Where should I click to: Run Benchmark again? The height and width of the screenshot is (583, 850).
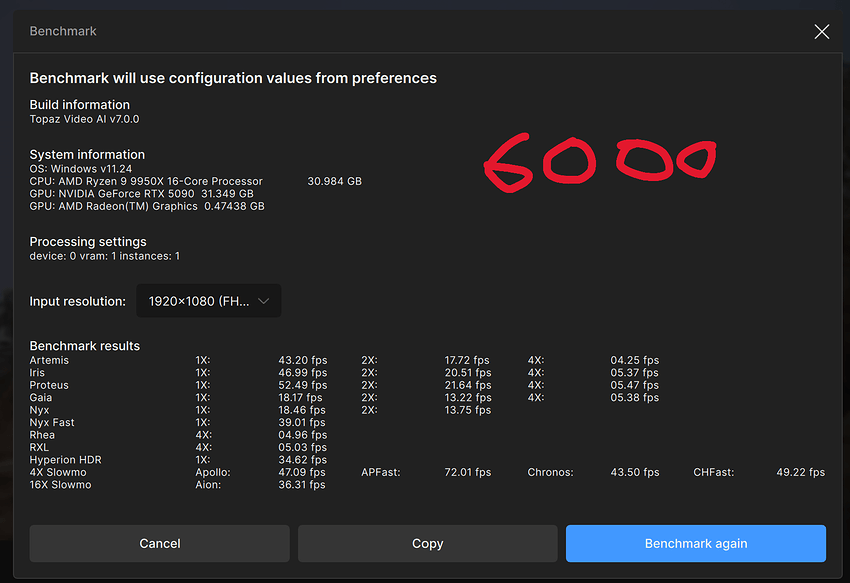[x=695, y=544]
